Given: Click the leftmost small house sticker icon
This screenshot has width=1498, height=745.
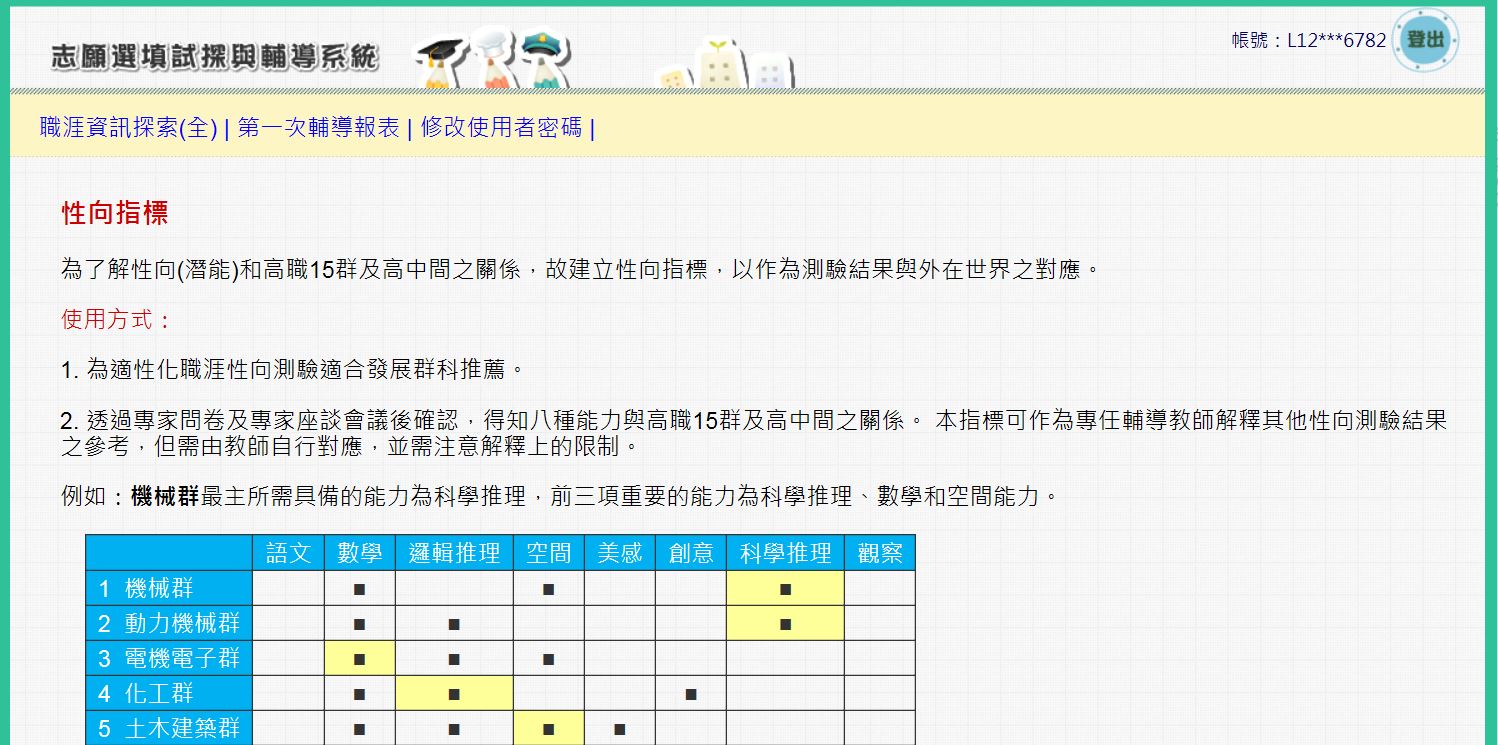Looking at the screenshot, I should click(x=672, y=78).
